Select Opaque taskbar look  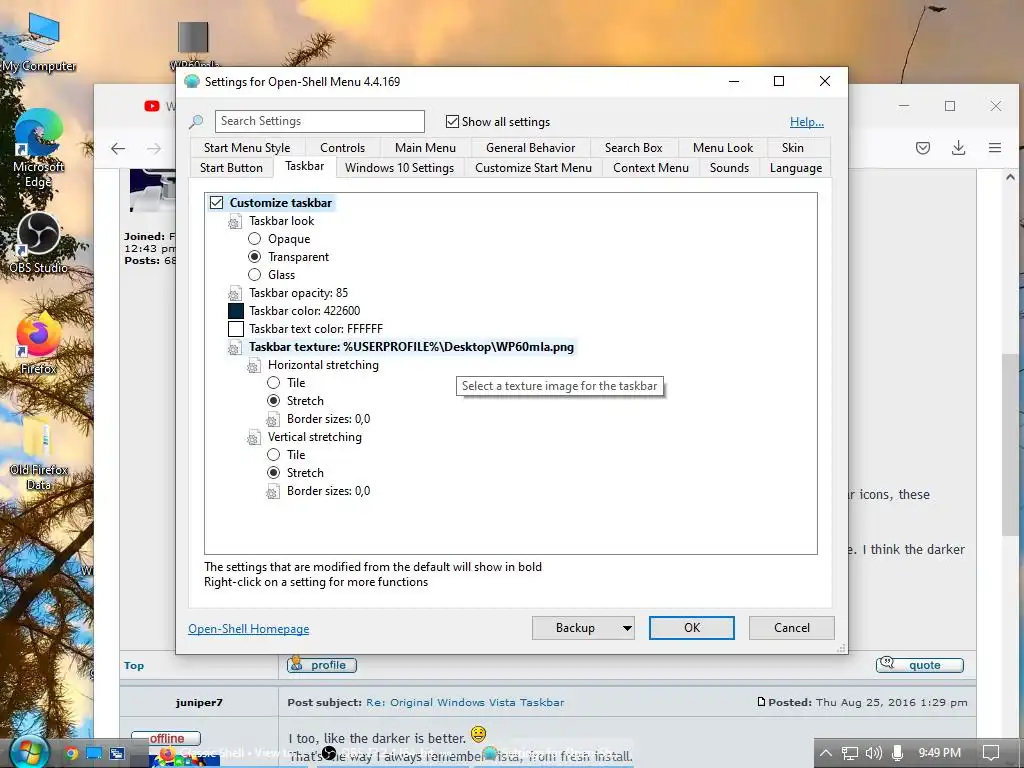pos(255,239)
